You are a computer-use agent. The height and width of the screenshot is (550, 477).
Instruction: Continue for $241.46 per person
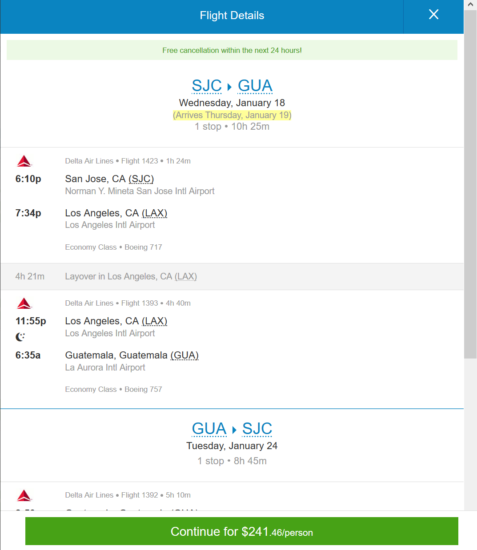click(242, 531)
